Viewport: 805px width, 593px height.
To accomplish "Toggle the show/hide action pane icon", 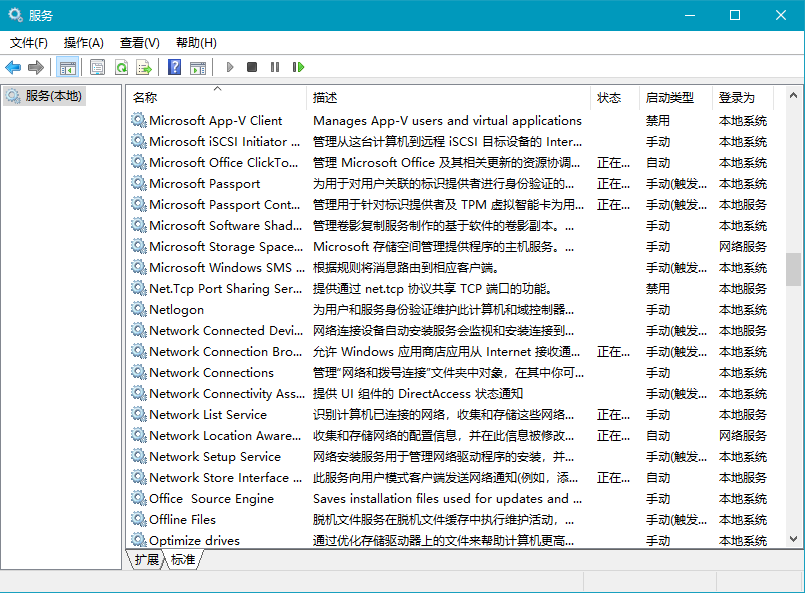I will pyautogui.click(x=198, y=67).
